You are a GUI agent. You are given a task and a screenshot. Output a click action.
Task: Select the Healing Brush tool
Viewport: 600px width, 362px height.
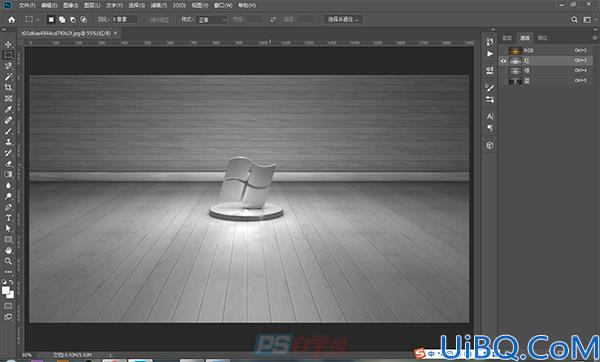[8, 120]
